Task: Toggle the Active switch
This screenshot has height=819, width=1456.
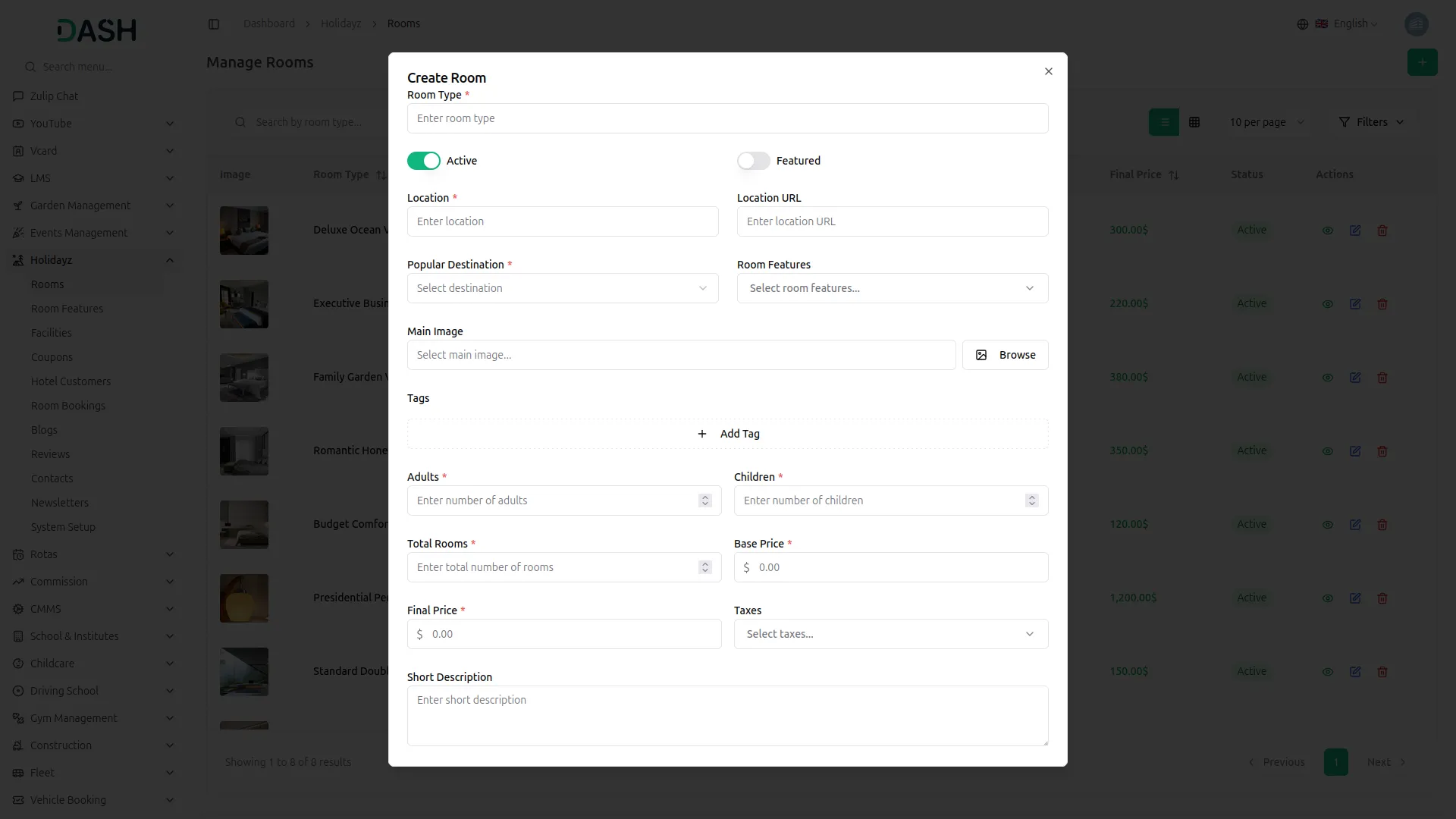Action: point(423,161)
